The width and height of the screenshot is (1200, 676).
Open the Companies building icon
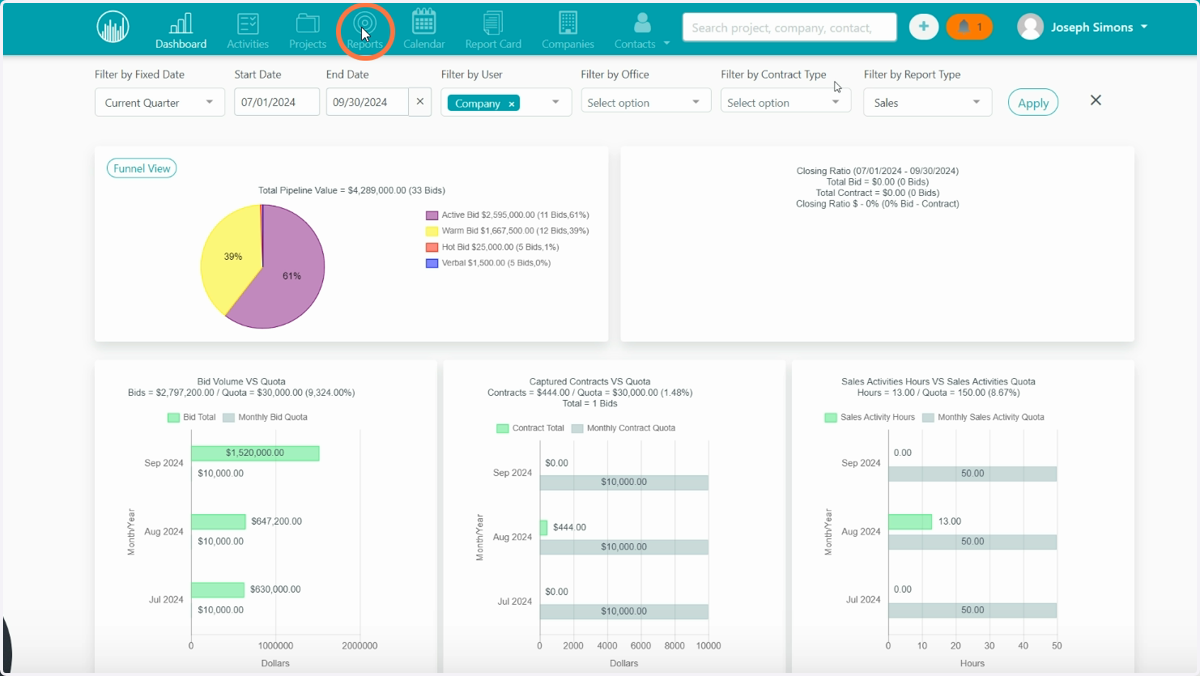tap(568, 23)
